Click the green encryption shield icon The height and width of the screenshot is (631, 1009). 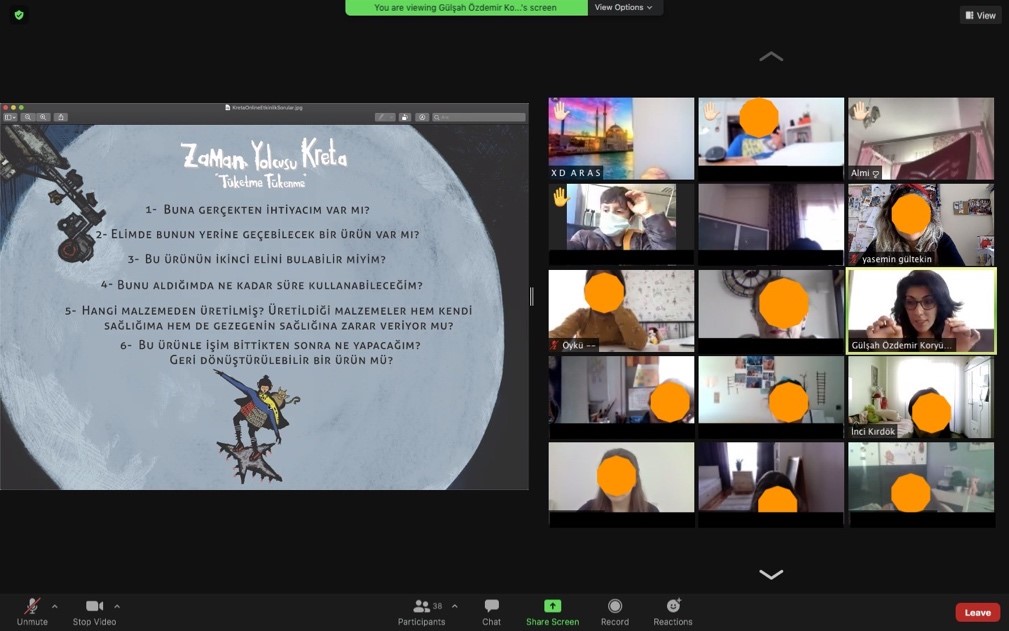[x=18, y=15]
